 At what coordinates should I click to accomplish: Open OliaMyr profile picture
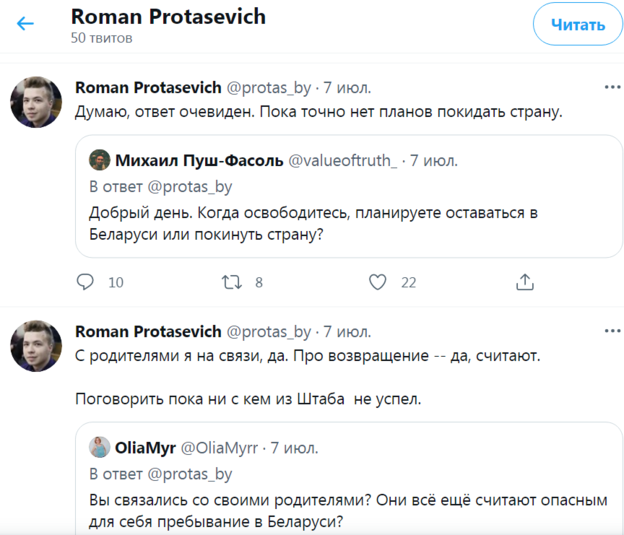tap(100, 448)
